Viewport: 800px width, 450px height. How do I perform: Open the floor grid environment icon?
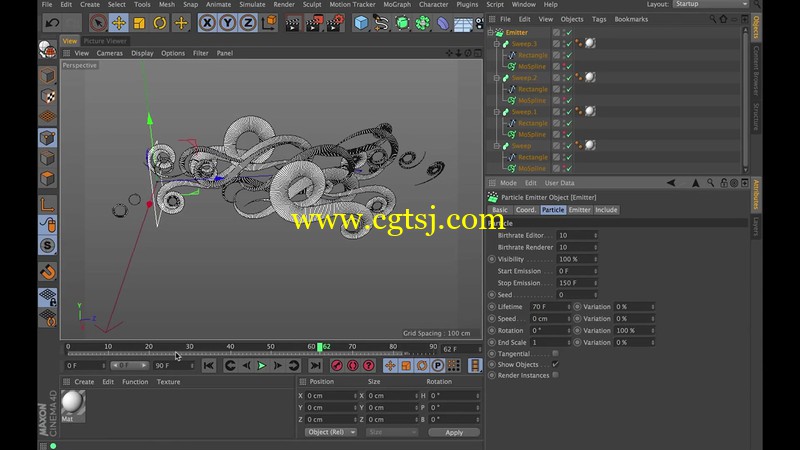pyautogui.click(x=463, y=23)
